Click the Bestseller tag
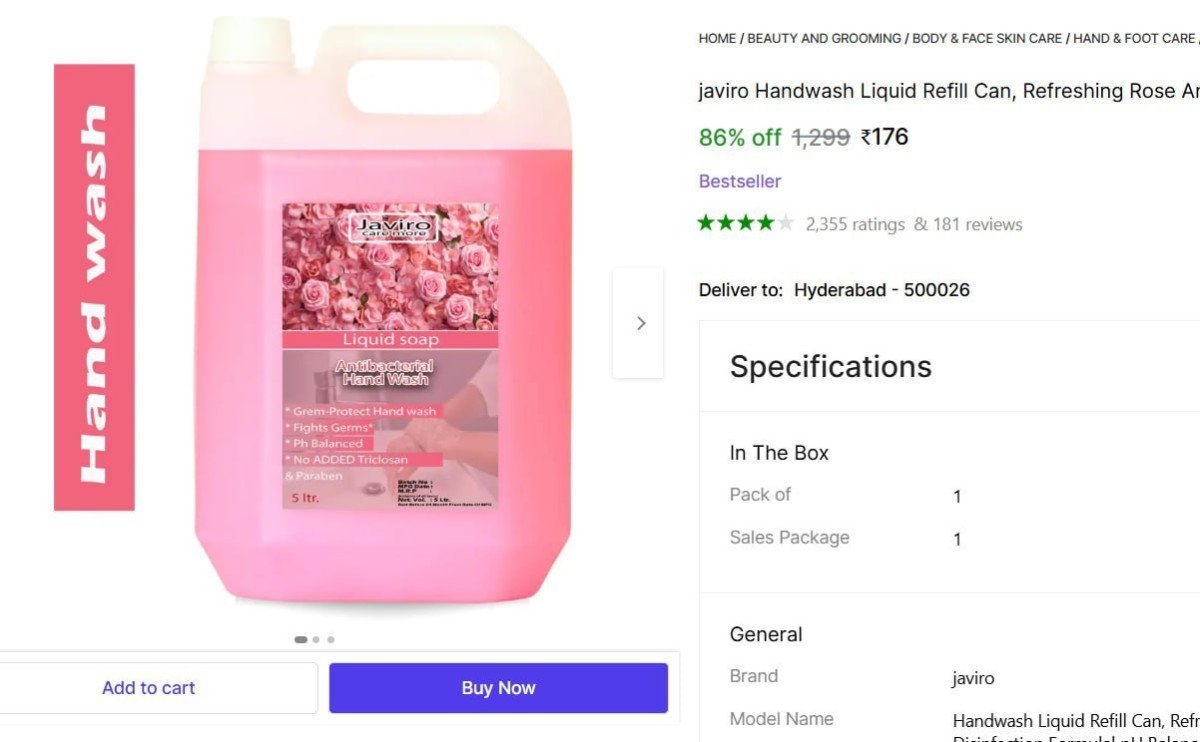 tap(740, 181)
